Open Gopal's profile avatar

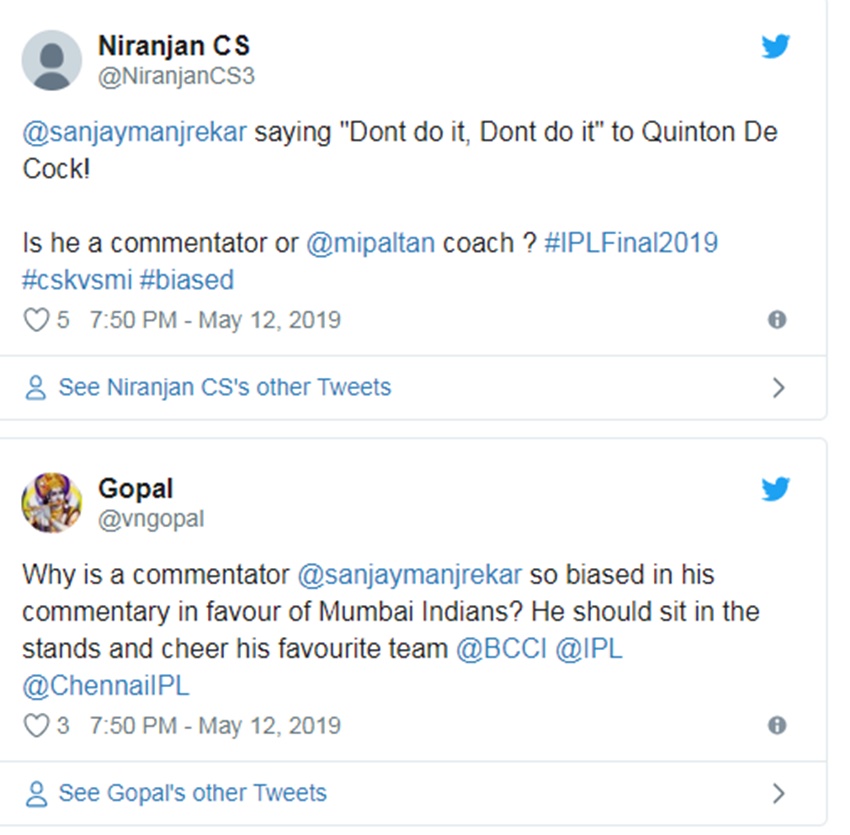[51, 503]
